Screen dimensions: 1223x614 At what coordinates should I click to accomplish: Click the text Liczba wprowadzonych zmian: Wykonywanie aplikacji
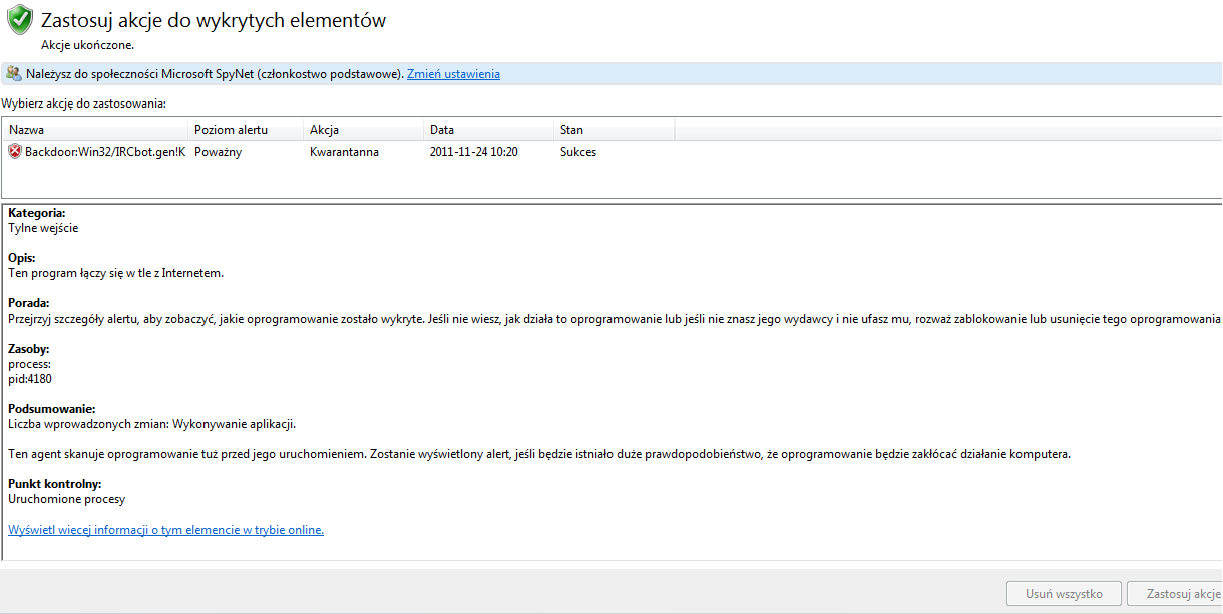pyautogui.click(x=152, y=424)
